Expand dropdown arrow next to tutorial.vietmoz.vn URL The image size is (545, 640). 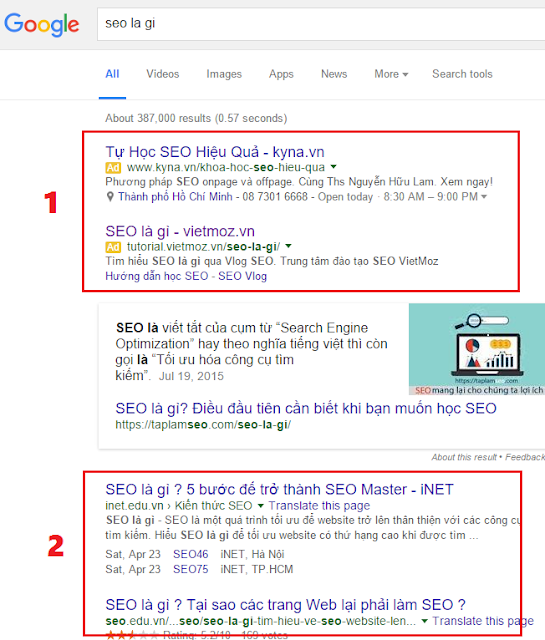(x=288, y=246)
